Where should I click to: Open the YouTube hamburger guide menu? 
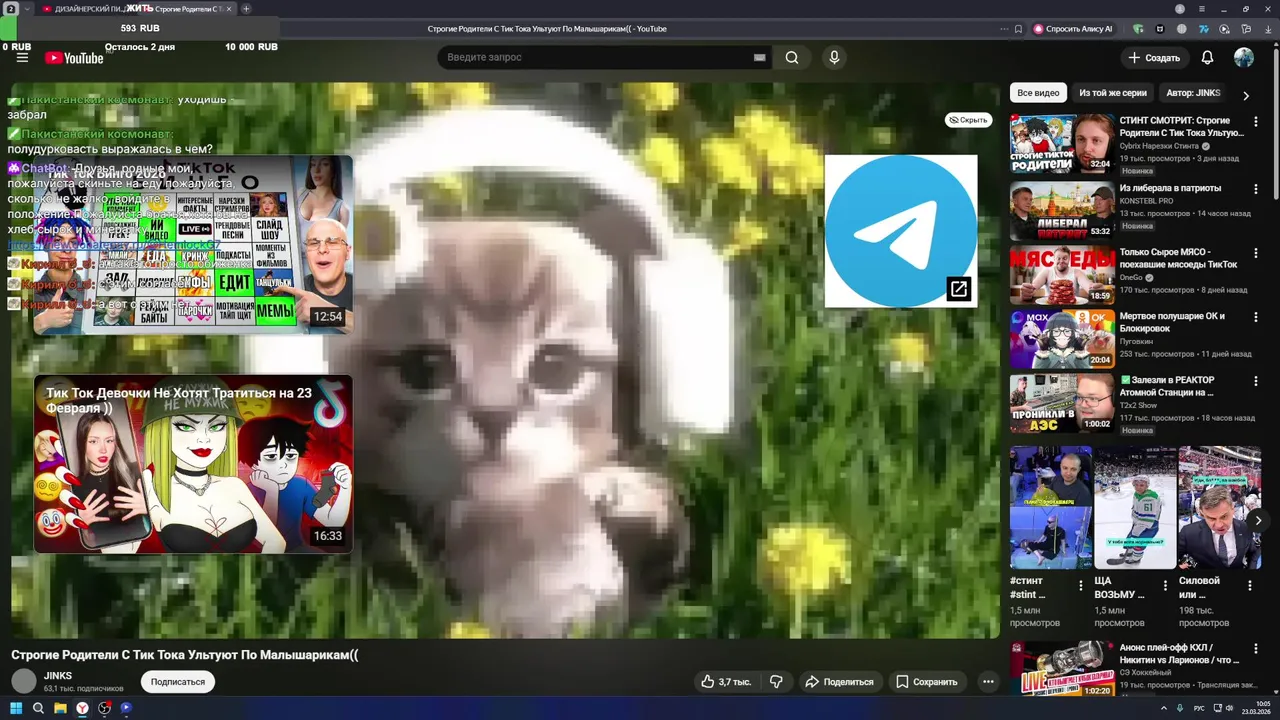pos(22,58)
